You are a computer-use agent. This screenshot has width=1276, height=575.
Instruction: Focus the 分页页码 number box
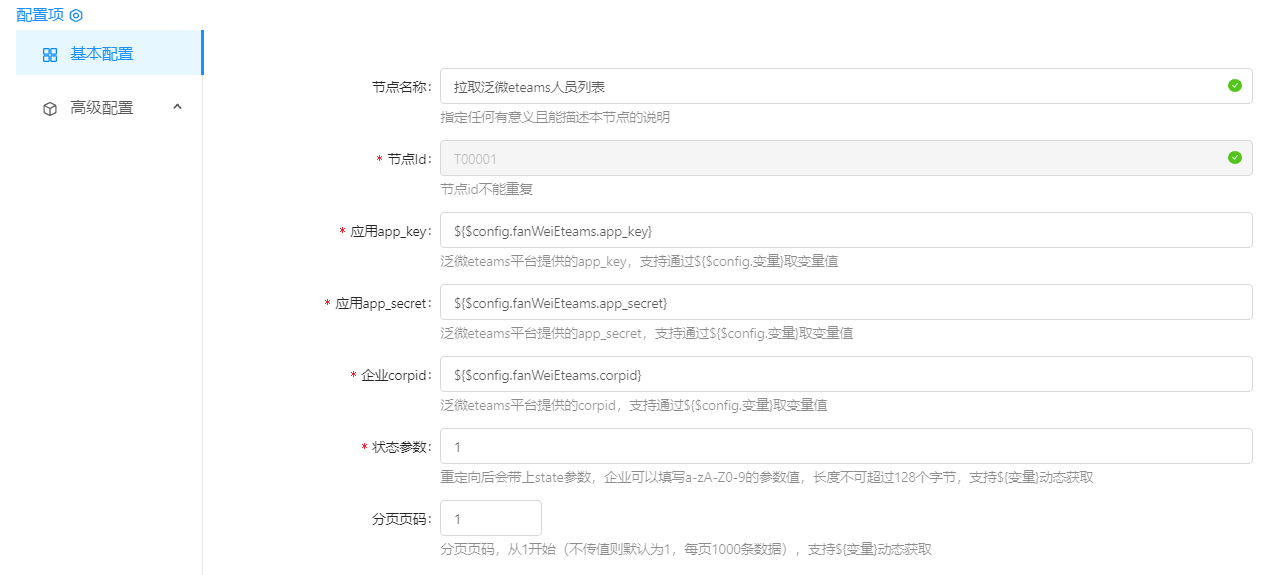coord(490,519)
